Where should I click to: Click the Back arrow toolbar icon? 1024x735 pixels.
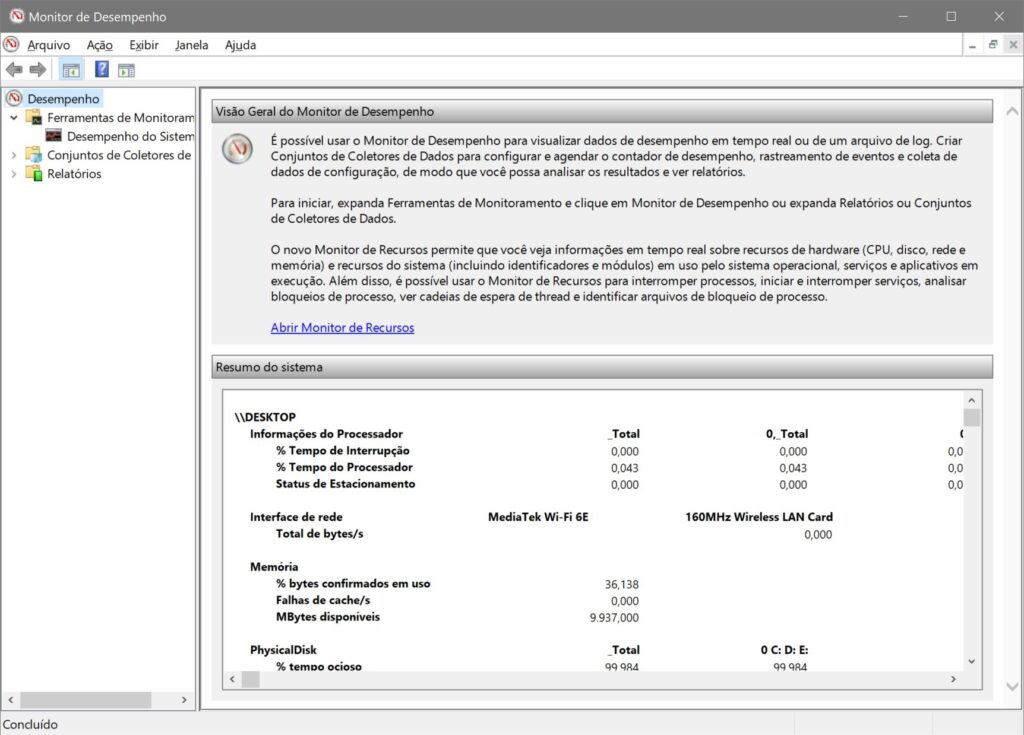[14, 70]
